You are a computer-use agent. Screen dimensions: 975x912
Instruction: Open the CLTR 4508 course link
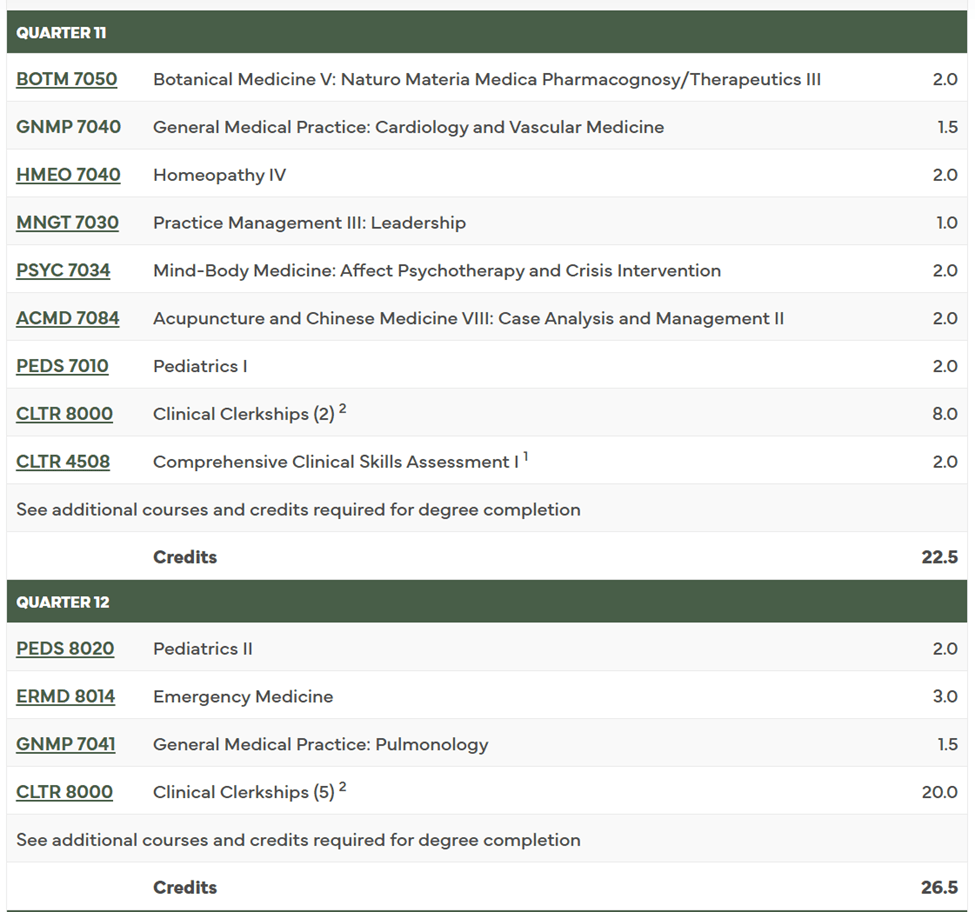(63, 462)
